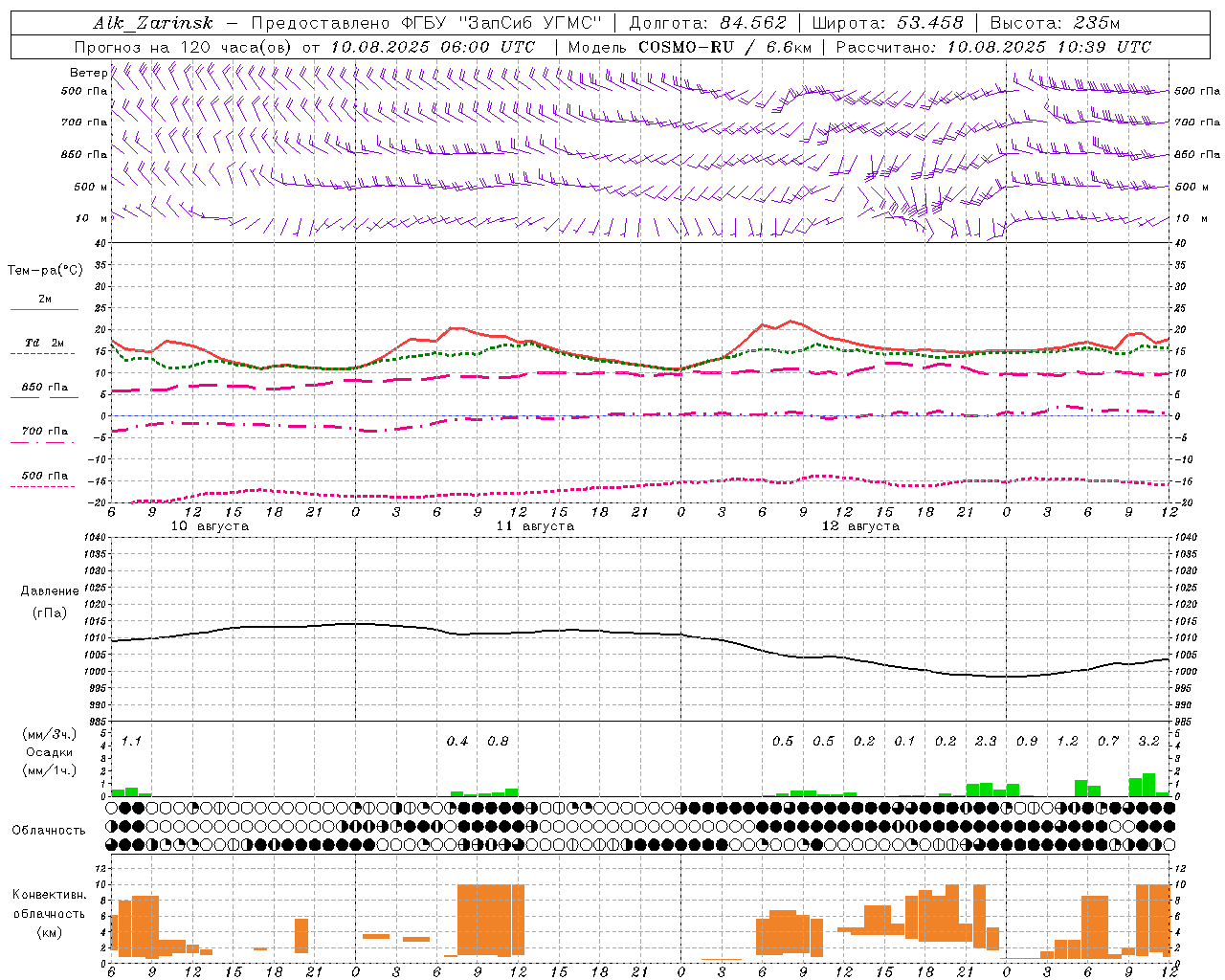Screen dimensions: 1225x980
Task: Click the '(гПа)' pressure unit label
Action: 50,612
